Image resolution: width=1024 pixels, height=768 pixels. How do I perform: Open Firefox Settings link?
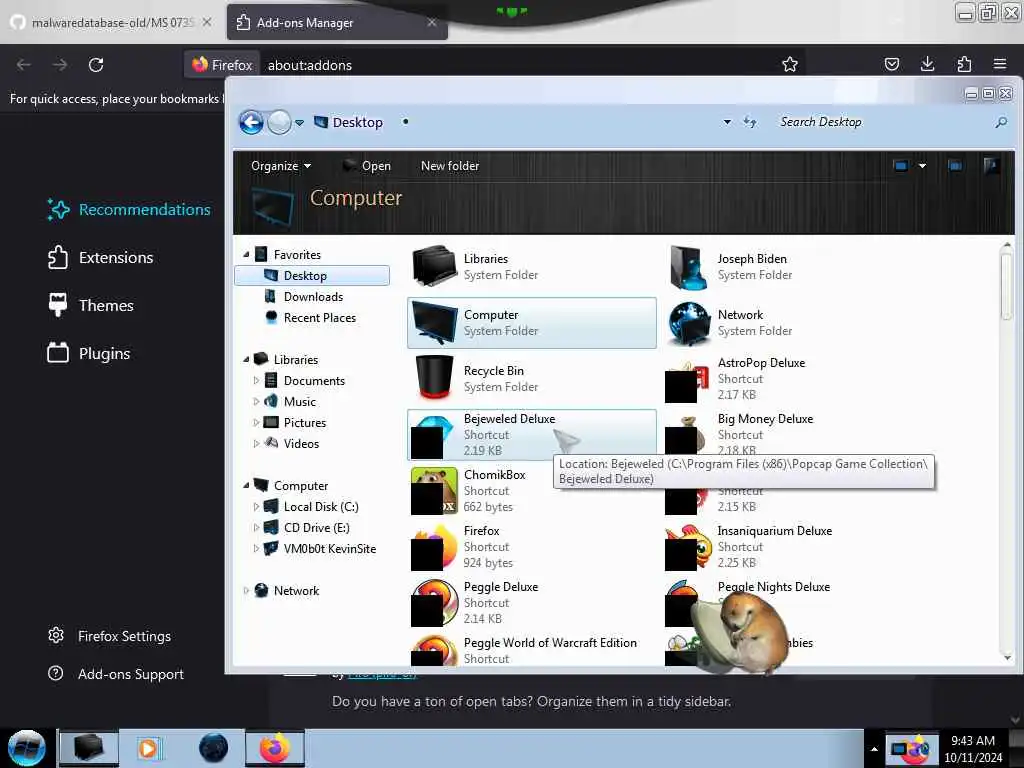(110, 636)
